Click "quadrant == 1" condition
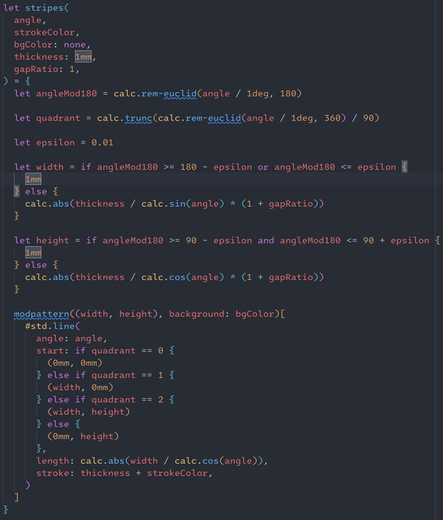443x520 pixels. pos(128,375)
